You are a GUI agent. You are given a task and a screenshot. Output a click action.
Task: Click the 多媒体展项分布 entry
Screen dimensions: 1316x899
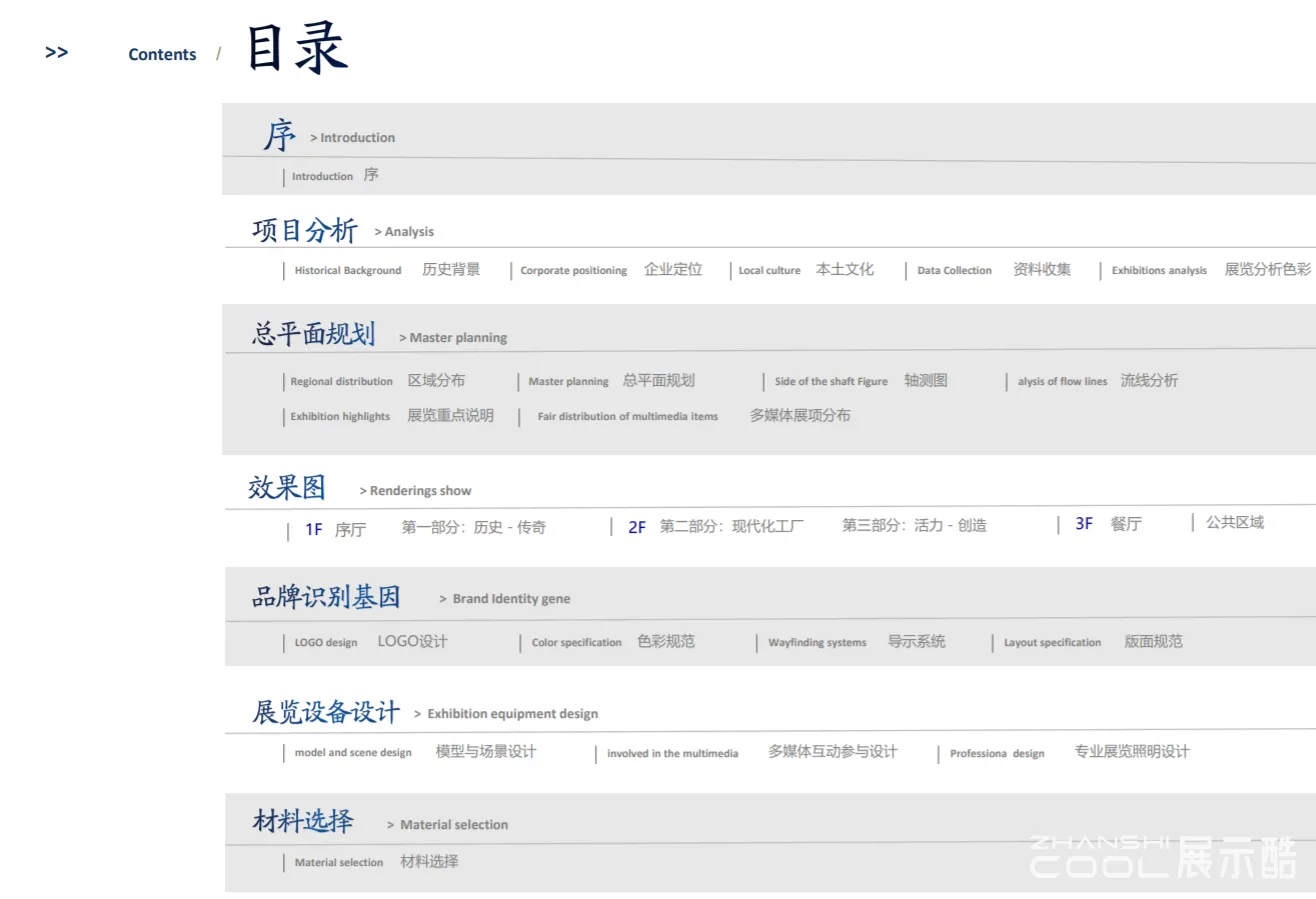tap(800, 415)
